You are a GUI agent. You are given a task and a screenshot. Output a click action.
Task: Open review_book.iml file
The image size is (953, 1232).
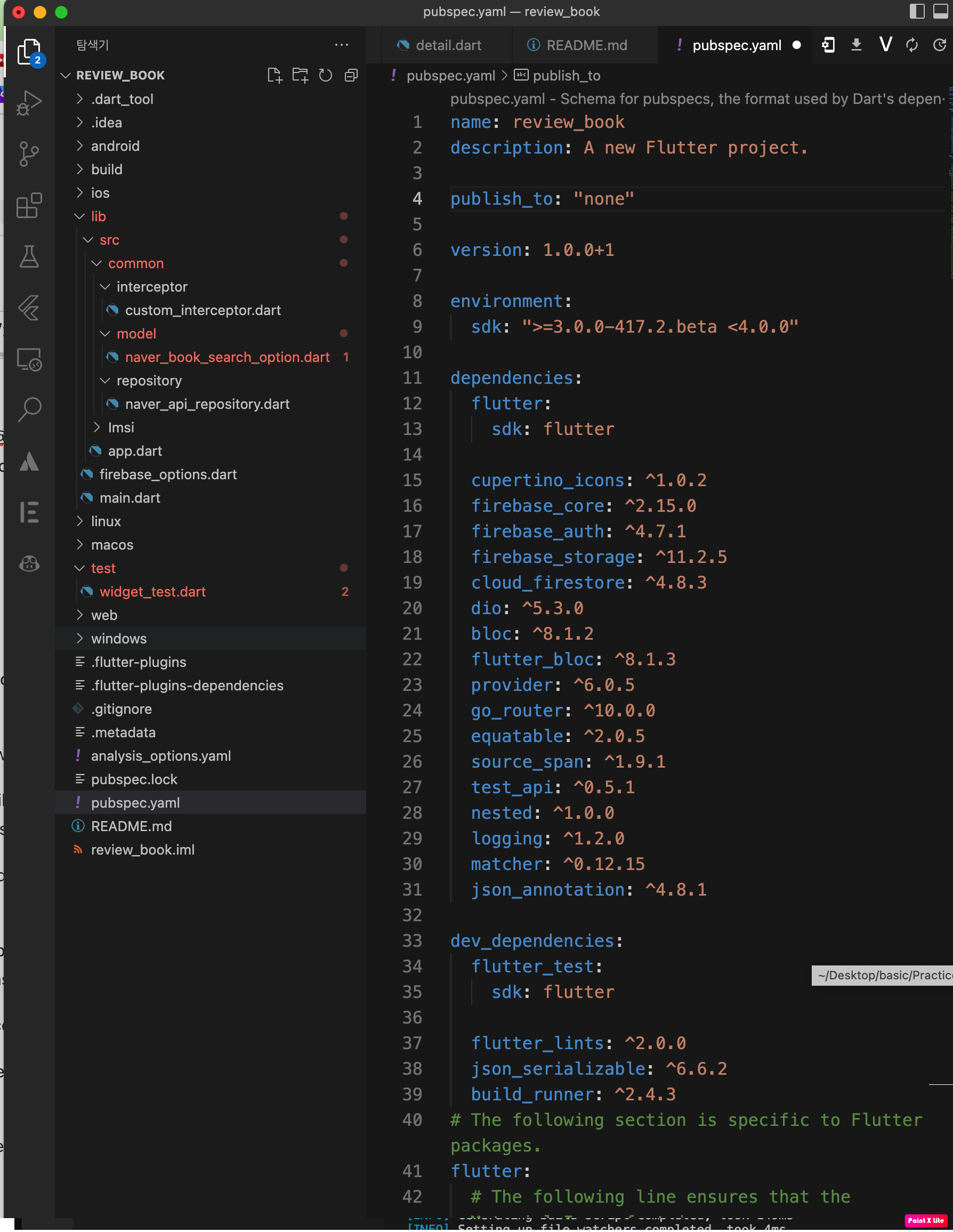tap(211, 850)
